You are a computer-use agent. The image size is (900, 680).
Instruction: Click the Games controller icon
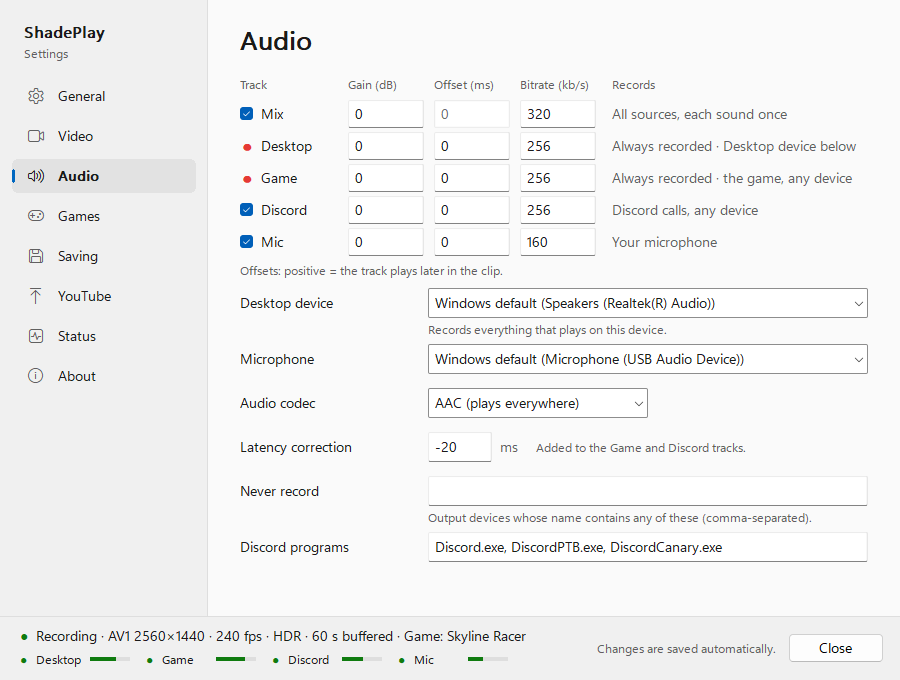coord(36,216)
